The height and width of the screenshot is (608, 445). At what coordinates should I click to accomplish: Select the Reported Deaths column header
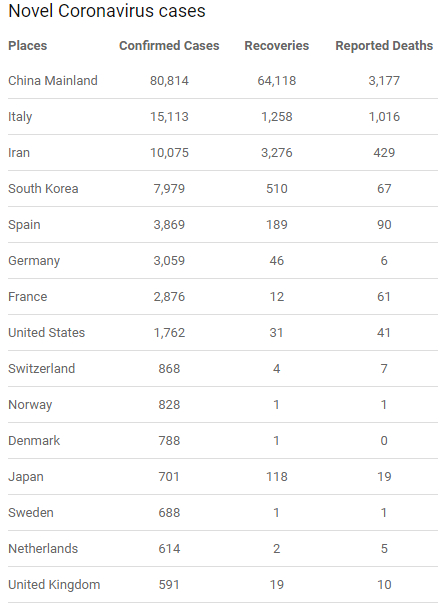pyautogui.click(x=384, y=46)
